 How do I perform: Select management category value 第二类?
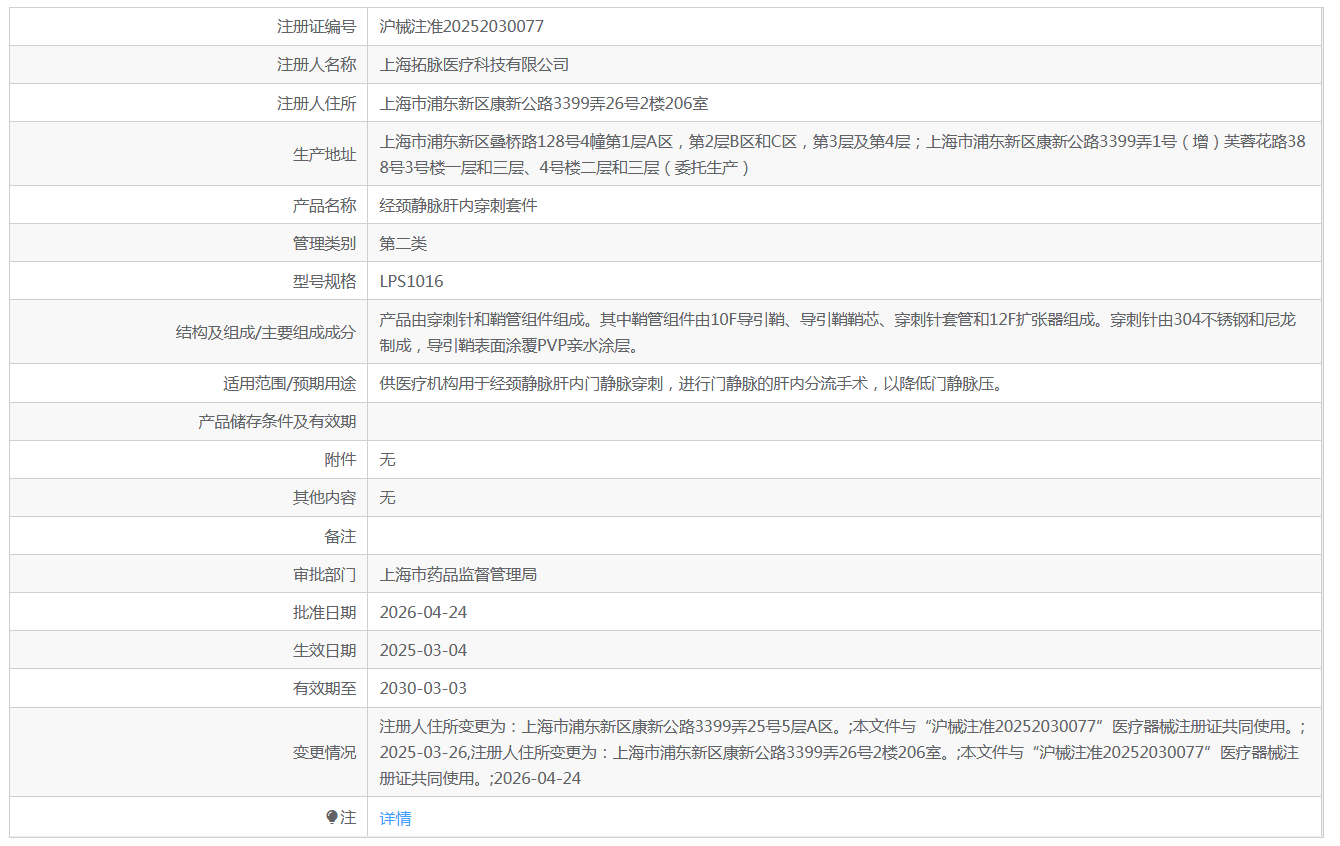click(x=403, y=244)
